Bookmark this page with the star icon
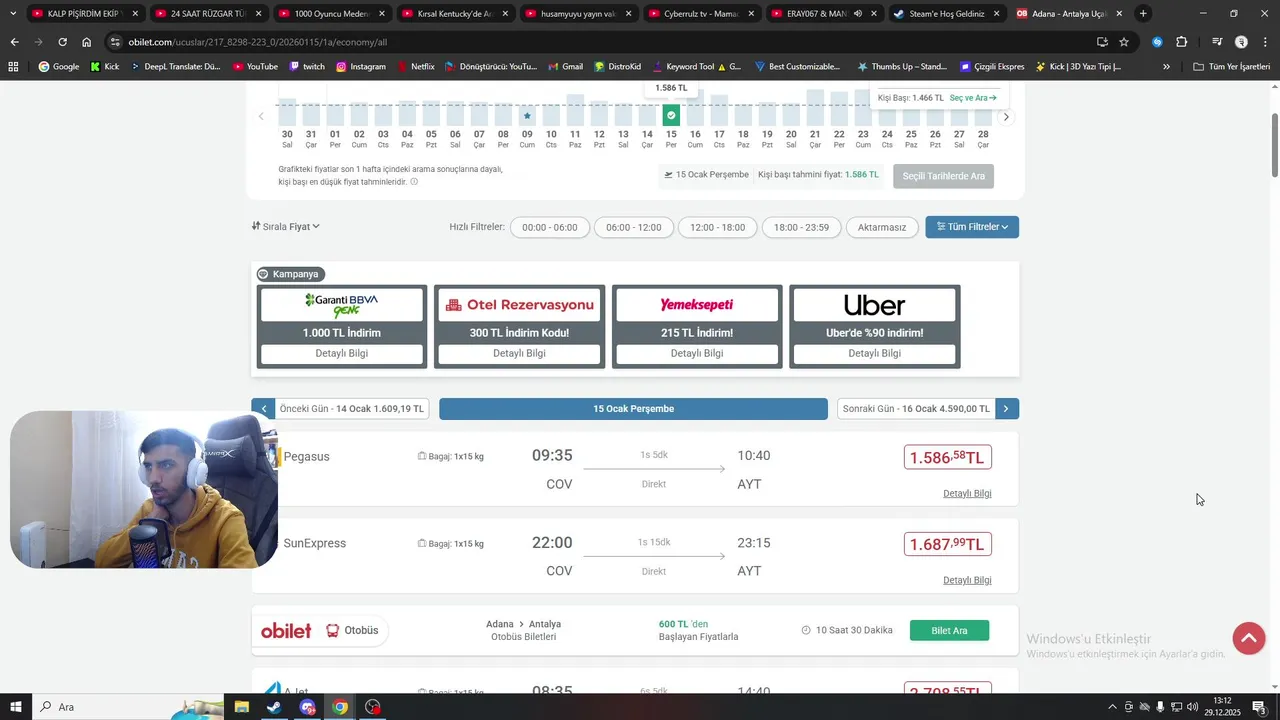The height and width of the screenshot is (720, 1280). click(x=1124, y=42)
